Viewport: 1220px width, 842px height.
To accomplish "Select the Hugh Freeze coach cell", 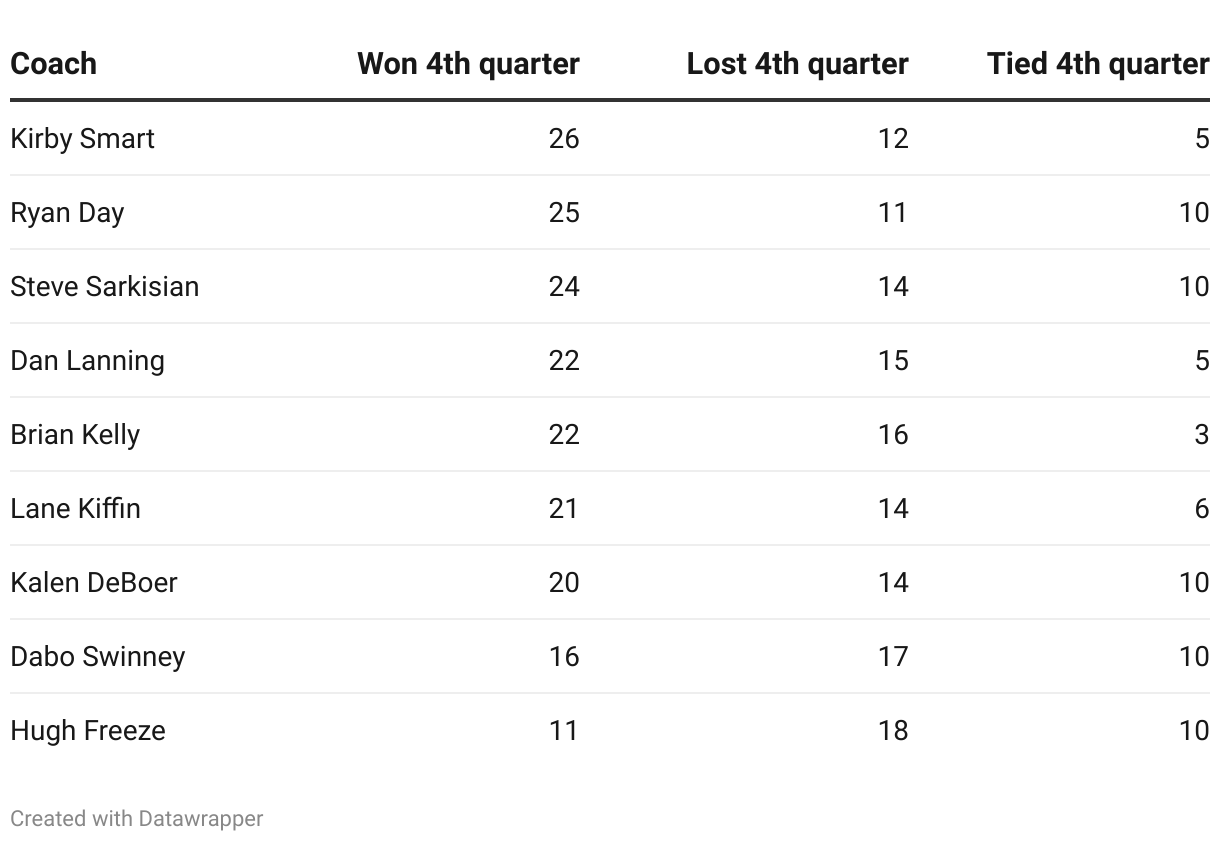I will pyautogui.click(x=88, y=730).
